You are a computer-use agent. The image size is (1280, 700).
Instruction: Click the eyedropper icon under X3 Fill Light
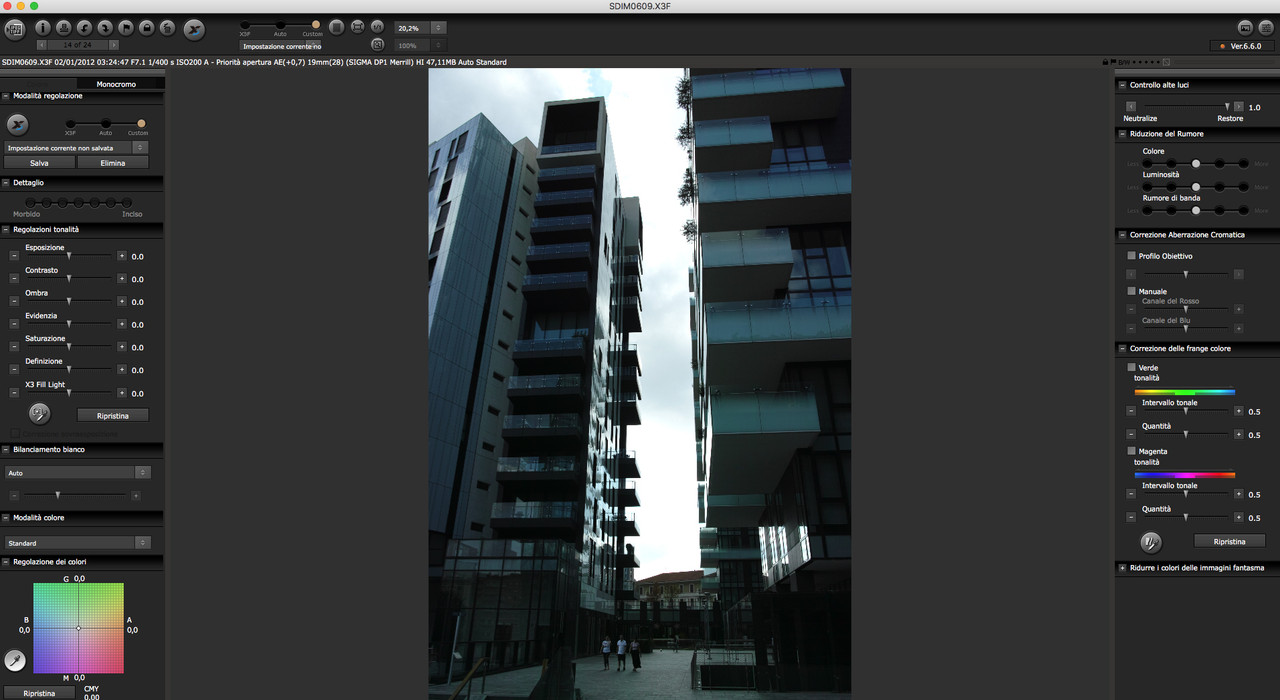(40, 414)
